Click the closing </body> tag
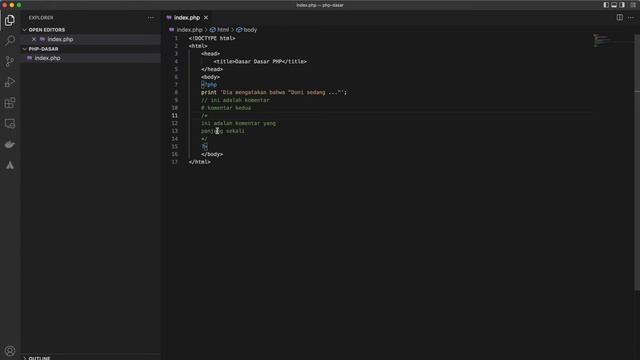640x360 pixels. (212, 154)
